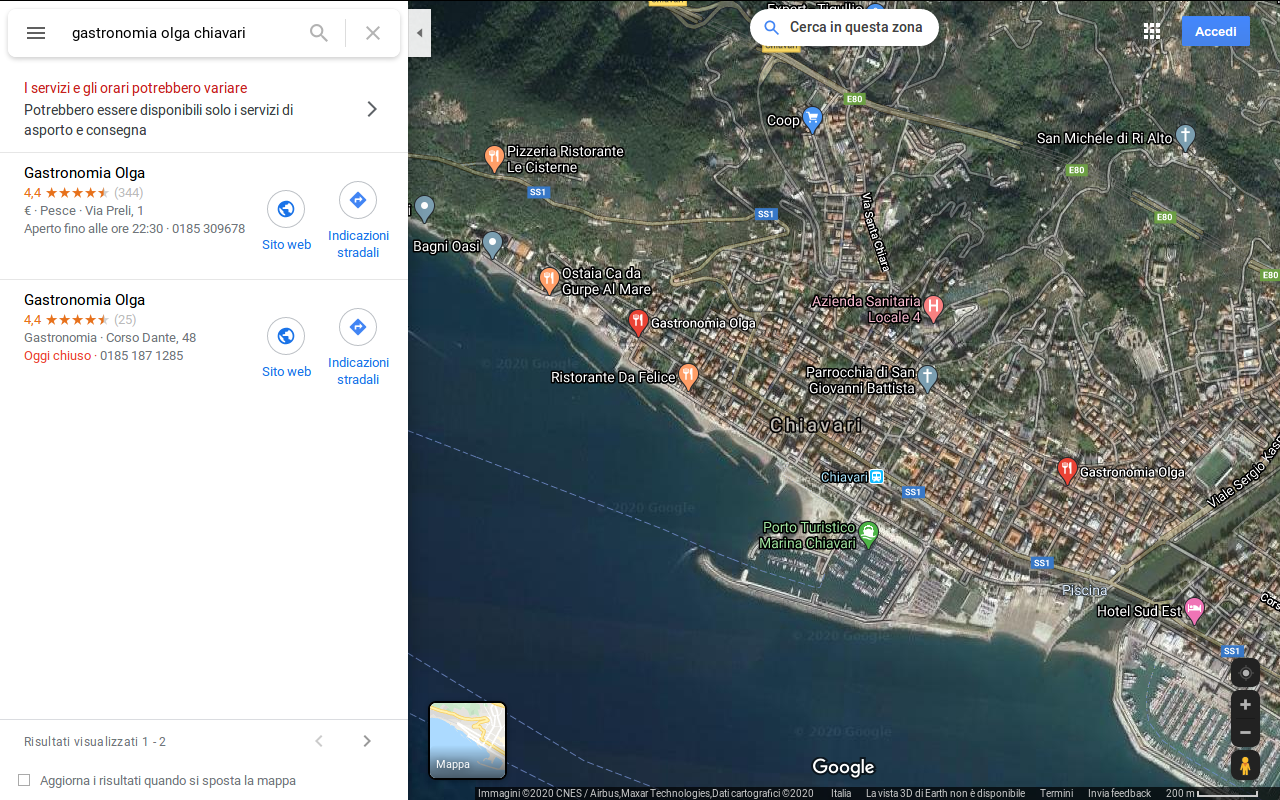
Task: Go to the previous results page arrow
Action: (x=319, y=741)
